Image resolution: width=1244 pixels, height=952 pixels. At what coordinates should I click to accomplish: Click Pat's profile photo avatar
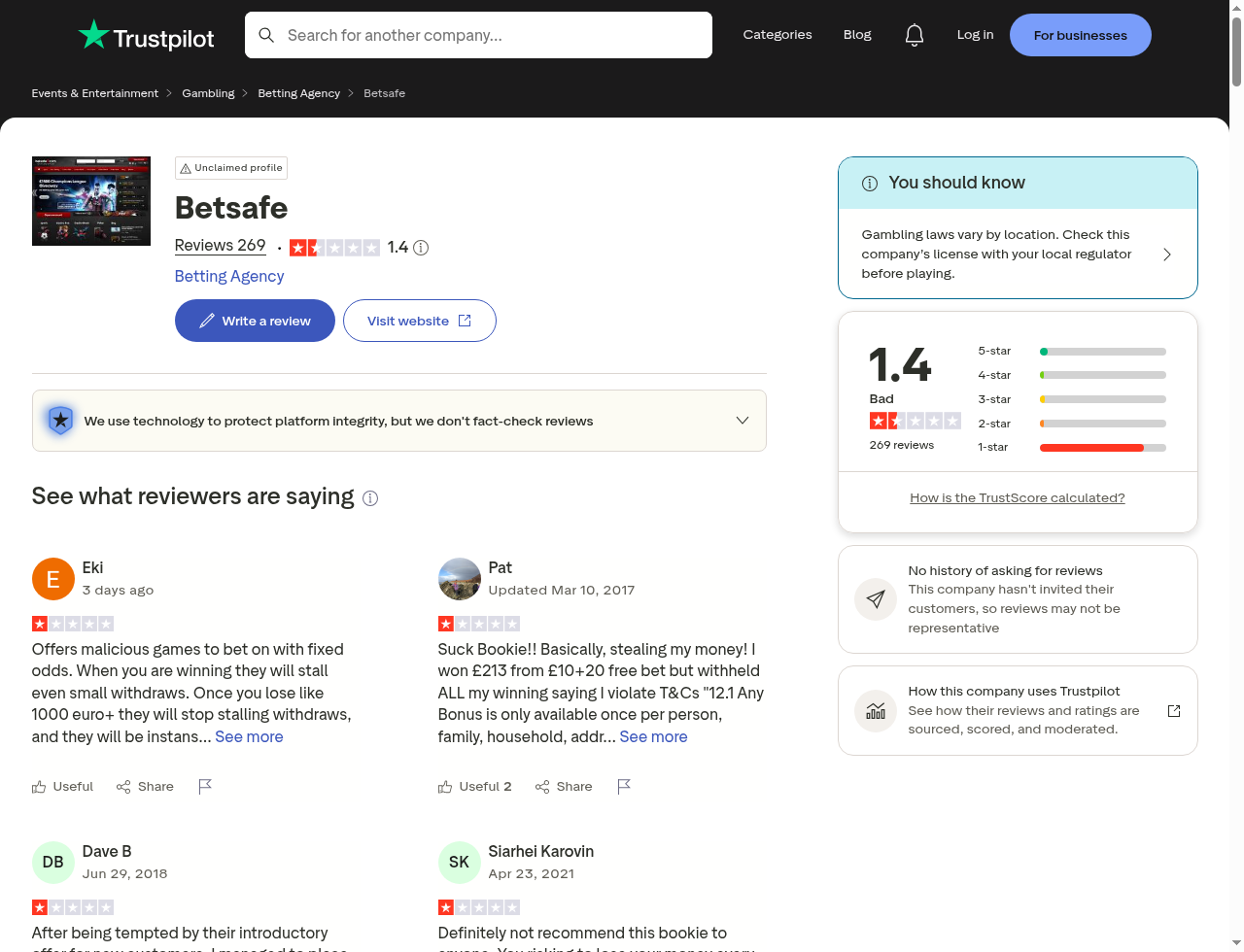(x=460, y=579)
